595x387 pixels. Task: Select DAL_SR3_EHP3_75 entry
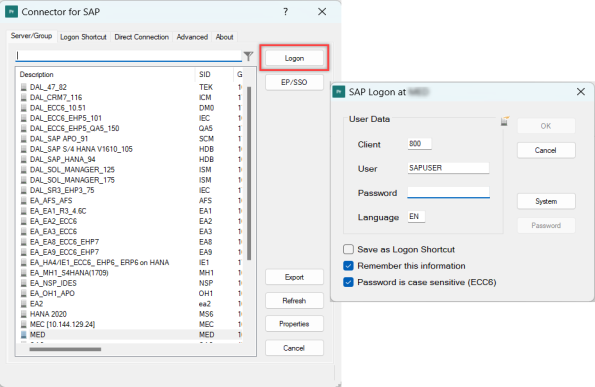point(131,190)
